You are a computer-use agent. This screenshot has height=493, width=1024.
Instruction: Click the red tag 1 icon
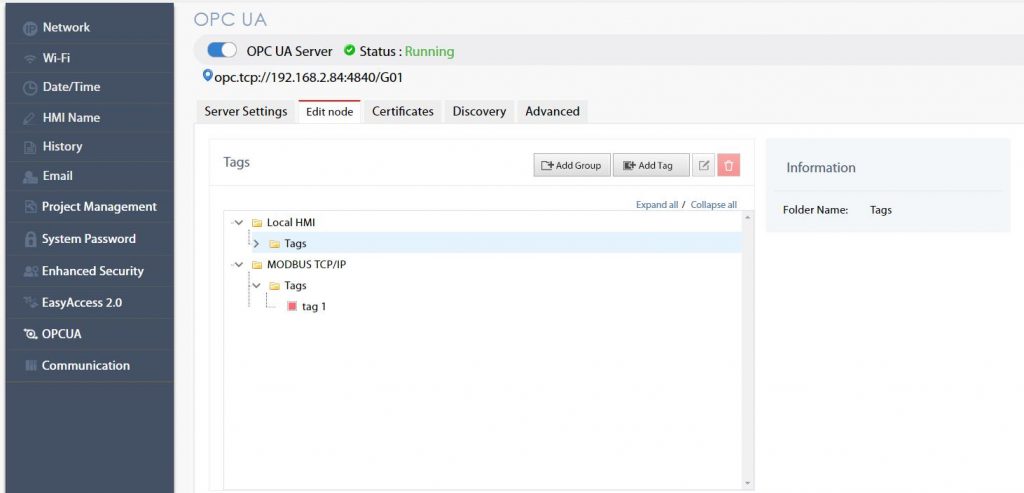(292, 307)
